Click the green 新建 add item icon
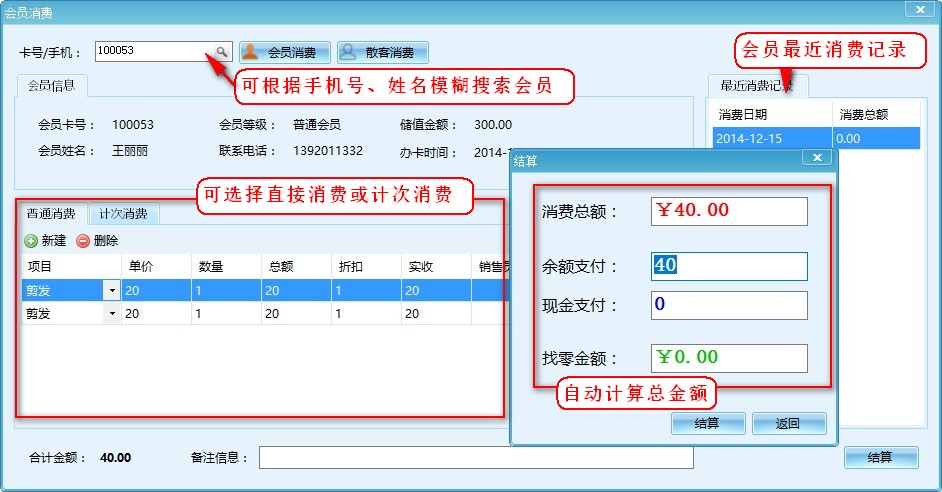 tap(31, 241)
